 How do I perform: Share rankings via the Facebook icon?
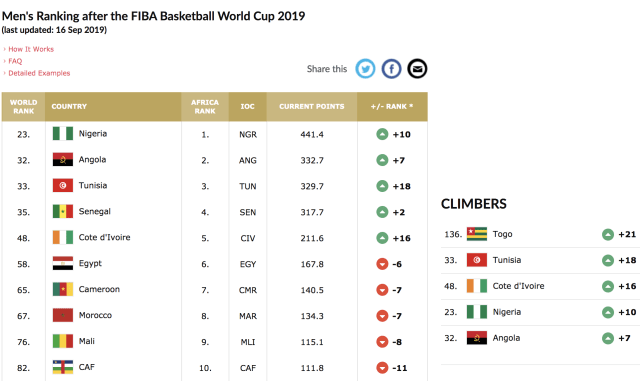[391, 69]
